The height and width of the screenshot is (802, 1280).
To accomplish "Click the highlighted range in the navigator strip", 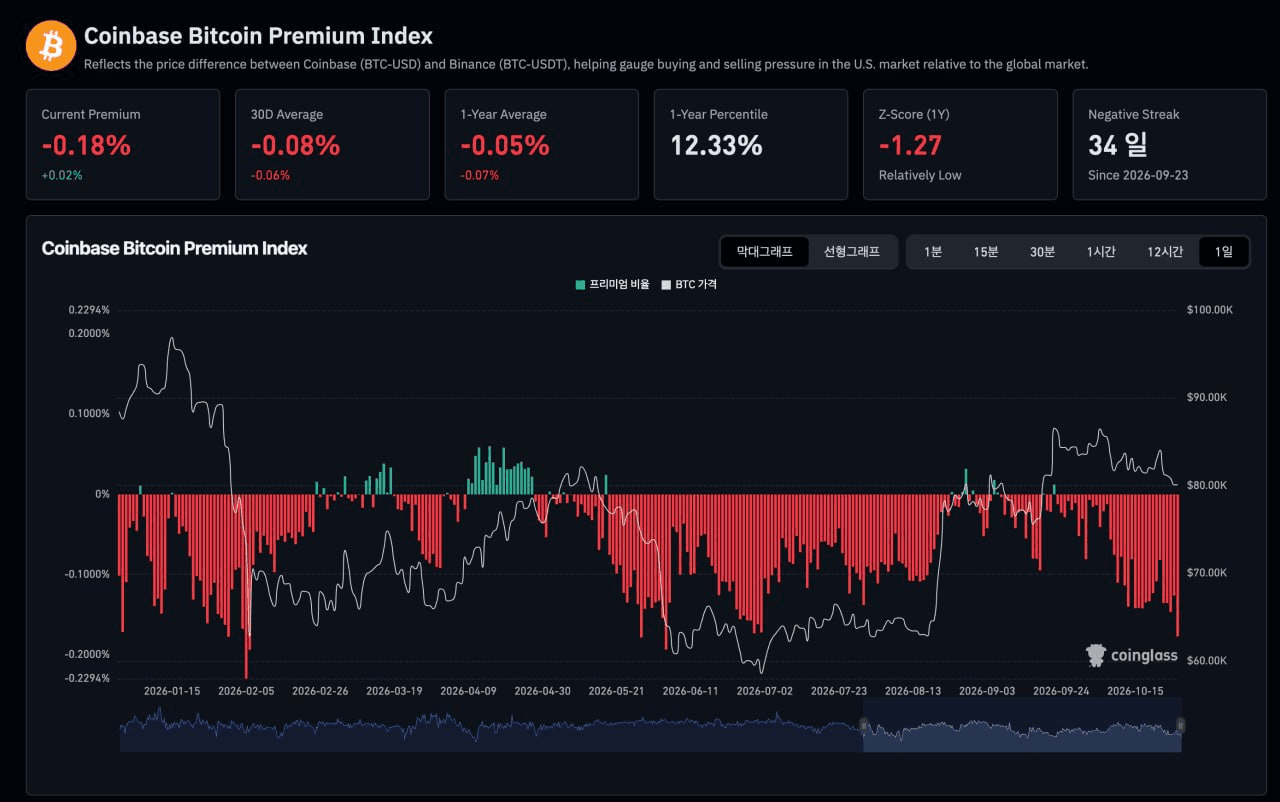I will point(1022,724).
